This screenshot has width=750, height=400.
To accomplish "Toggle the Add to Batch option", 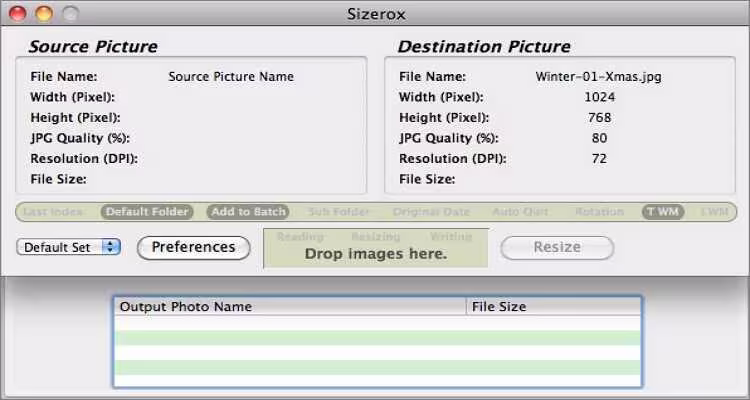I will coord(248,212).
